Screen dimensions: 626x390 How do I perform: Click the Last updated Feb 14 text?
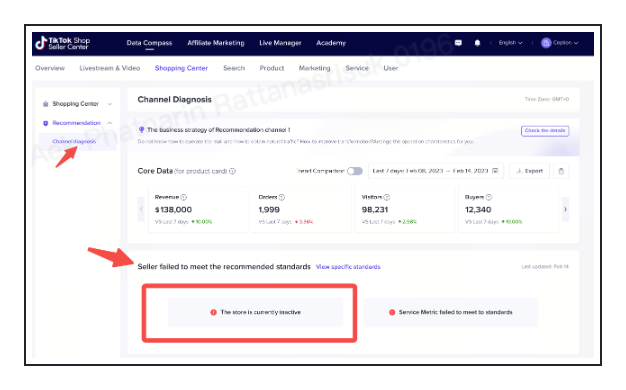pyautogui.click(x=545, y=267)
